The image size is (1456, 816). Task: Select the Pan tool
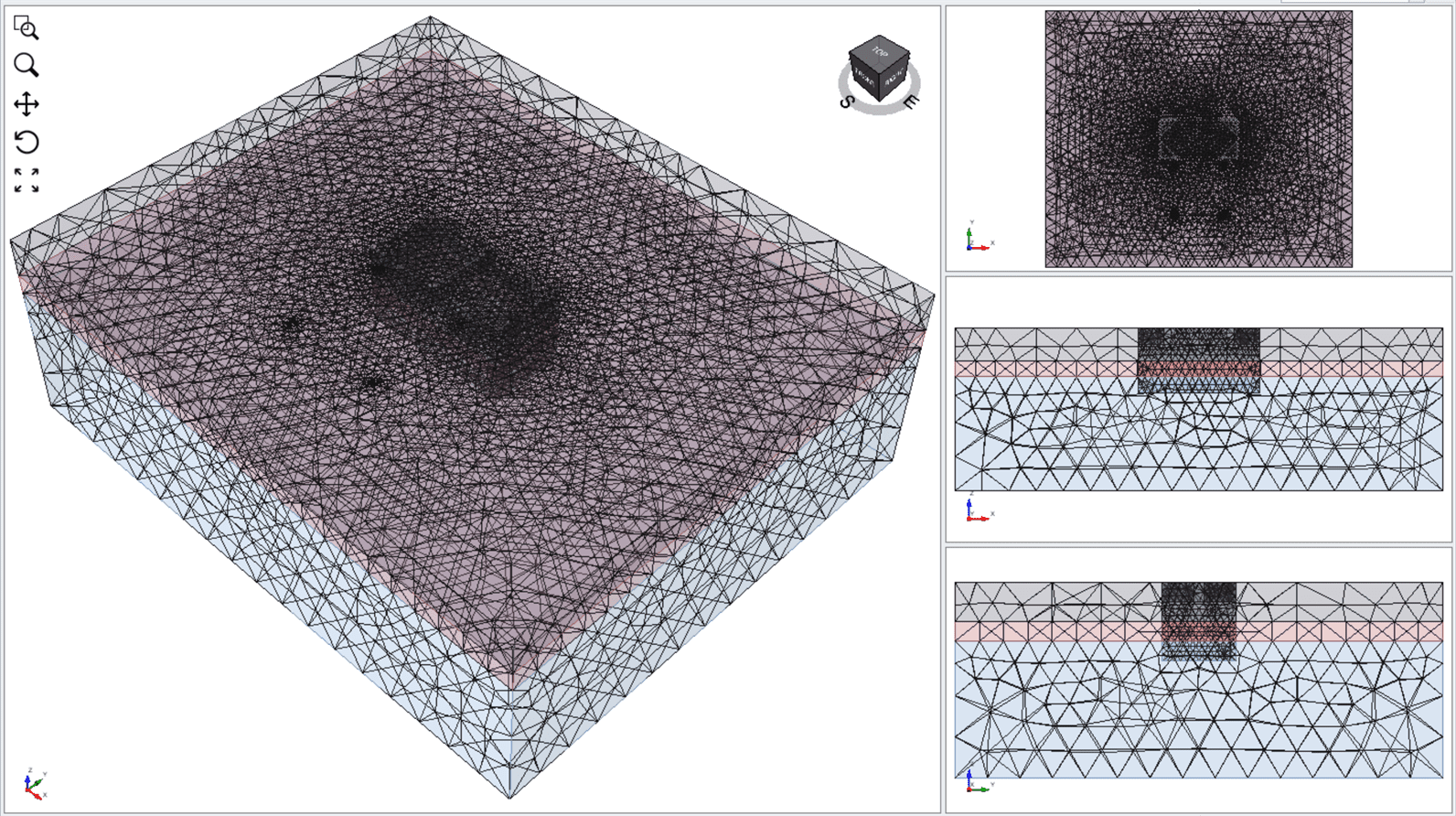point(27,103)
